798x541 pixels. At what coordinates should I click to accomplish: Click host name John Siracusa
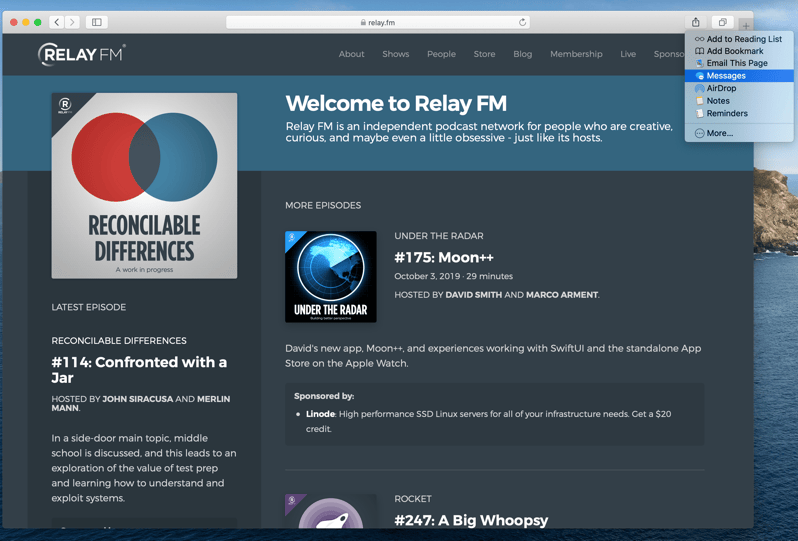pyautogui.click(x=137, y=399)
